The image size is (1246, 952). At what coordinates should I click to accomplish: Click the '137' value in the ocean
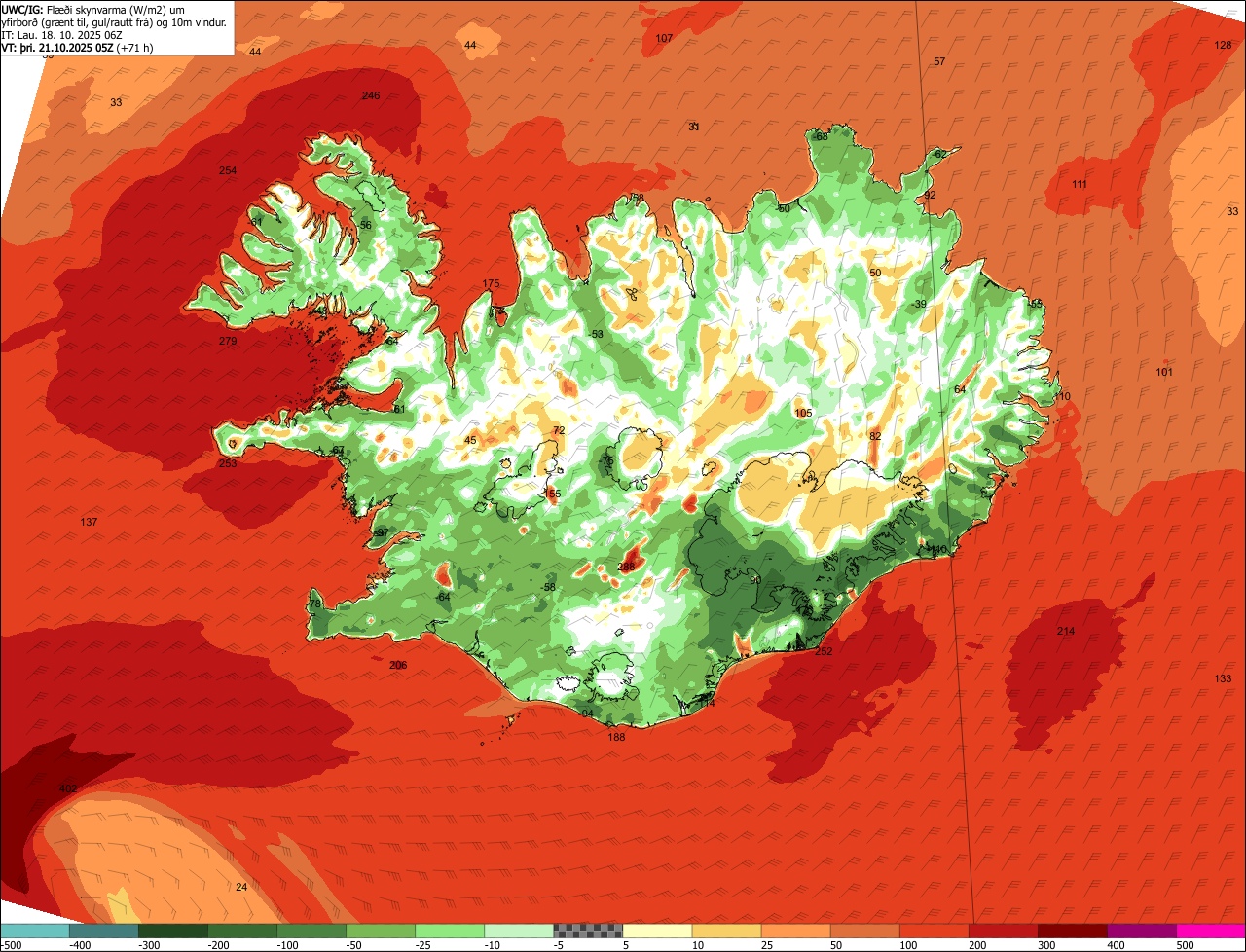pyautogui.click(x=89, y=523)
